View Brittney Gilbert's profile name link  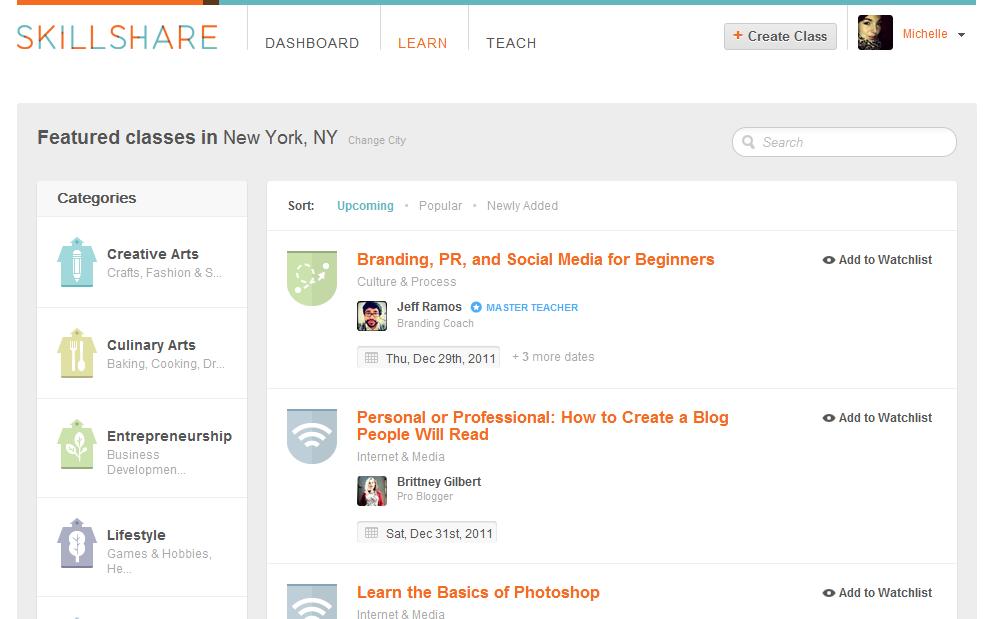(439, 482)
